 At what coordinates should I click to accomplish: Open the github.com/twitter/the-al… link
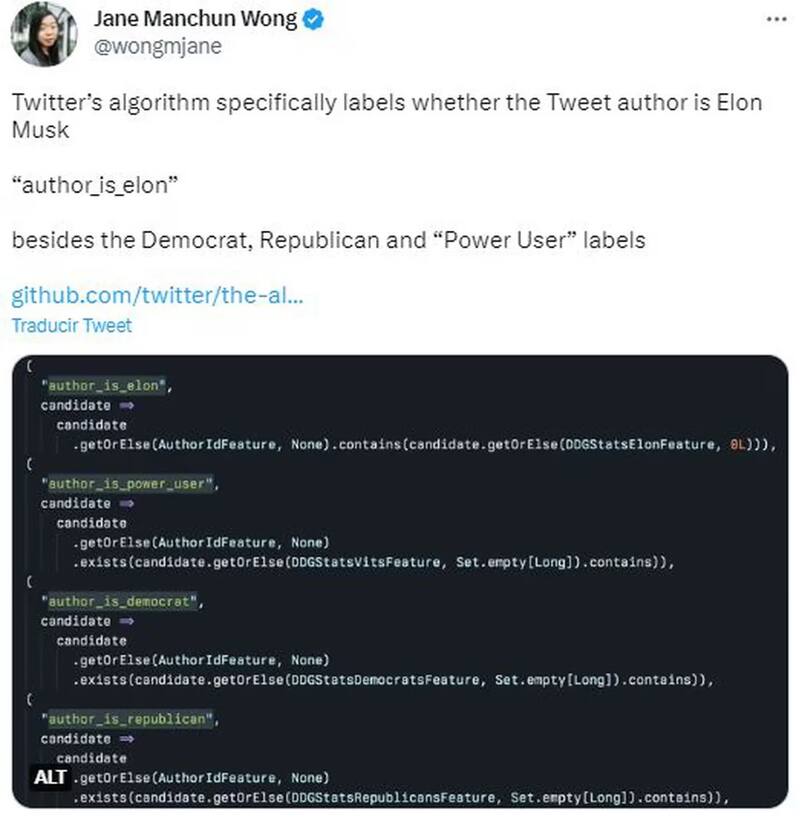(157, 296)
